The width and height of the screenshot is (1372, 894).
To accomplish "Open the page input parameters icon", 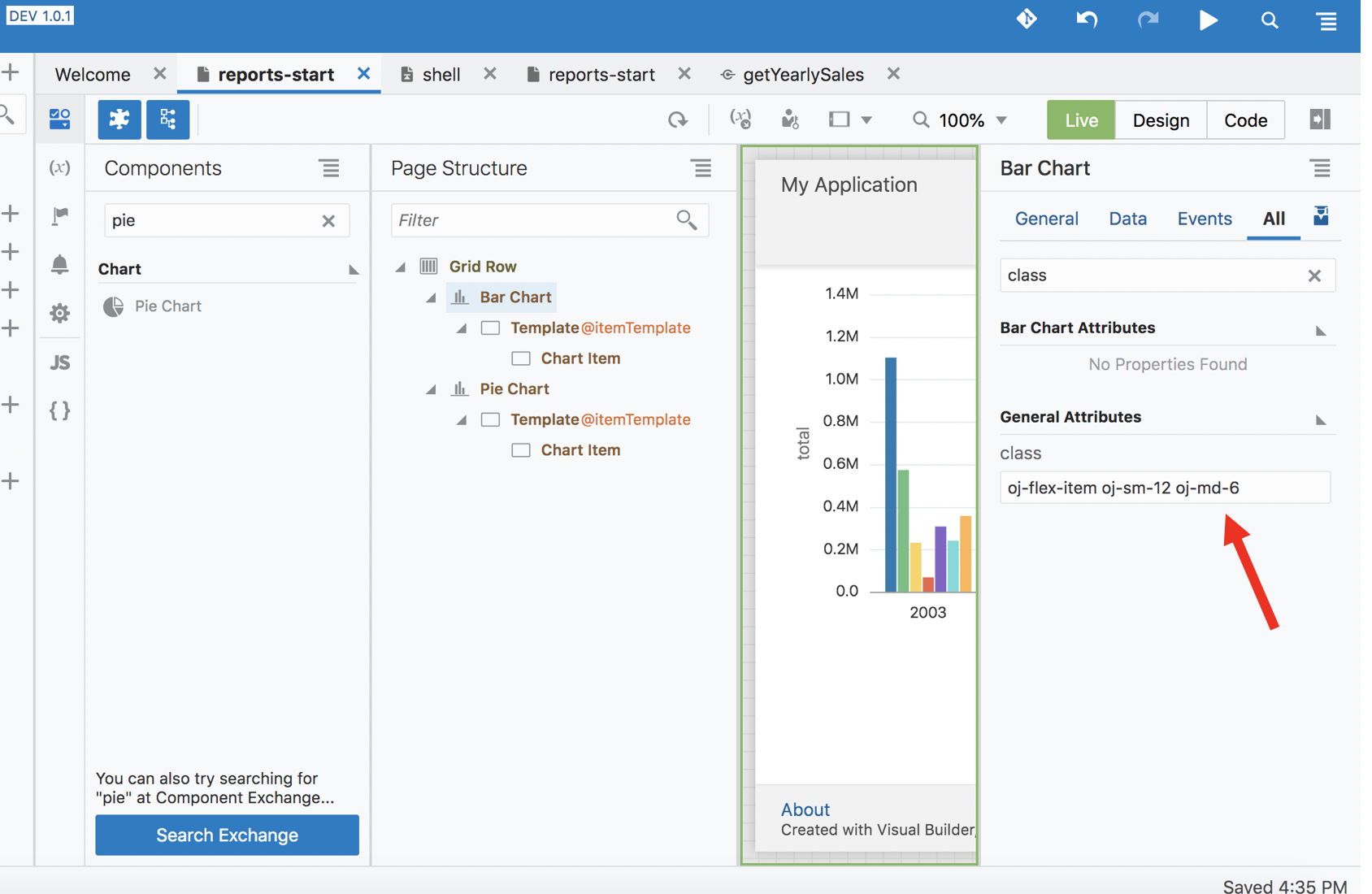I will coord(740,119).
